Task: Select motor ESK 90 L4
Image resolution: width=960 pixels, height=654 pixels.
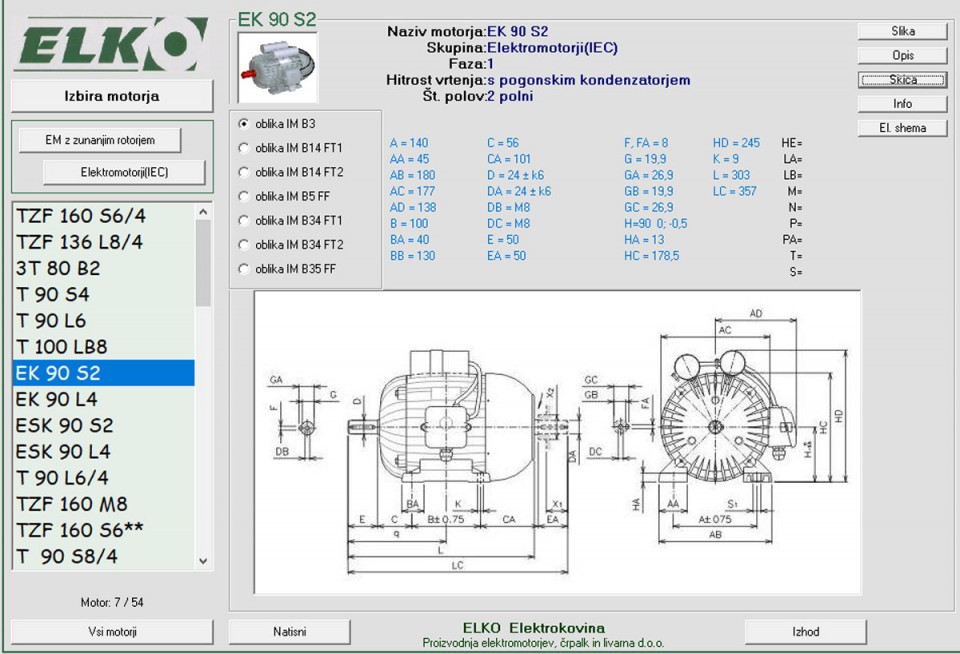Action: tap(103, 451)
